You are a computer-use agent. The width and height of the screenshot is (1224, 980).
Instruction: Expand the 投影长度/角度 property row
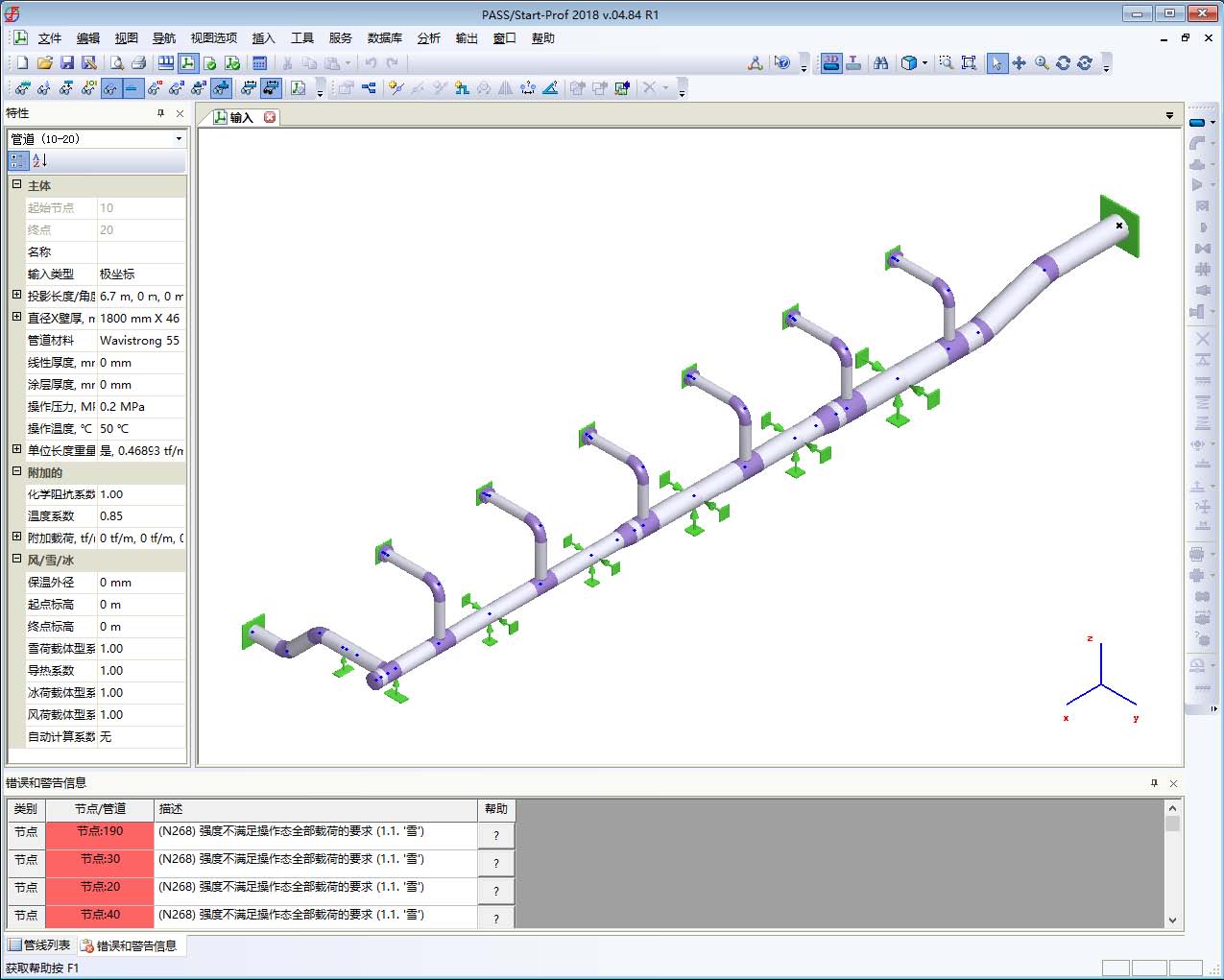coord(16,295)
